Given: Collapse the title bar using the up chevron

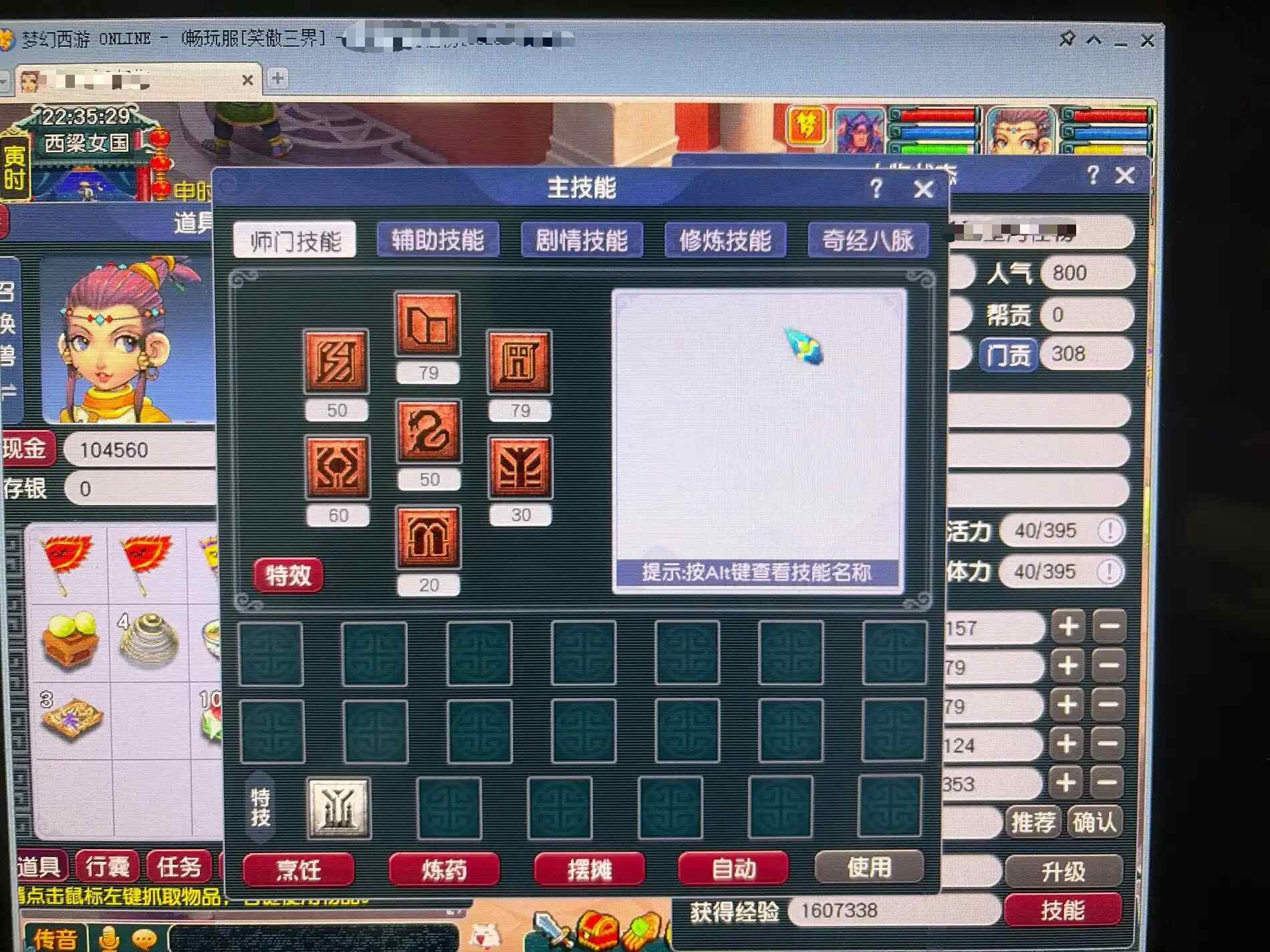Looking at the screenshot, I should [1094, 40].
